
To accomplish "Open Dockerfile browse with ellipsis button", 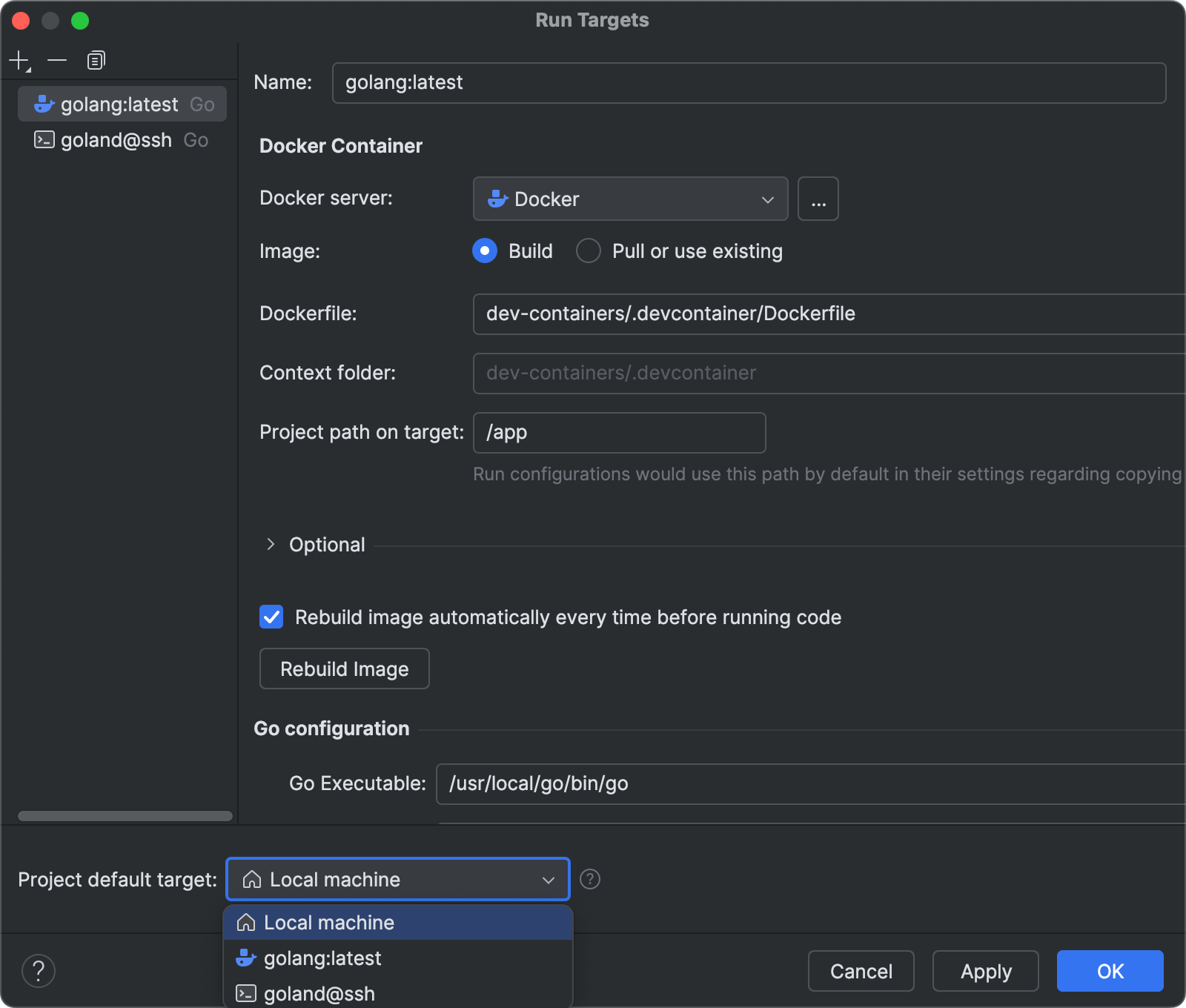I will [818, 199].
